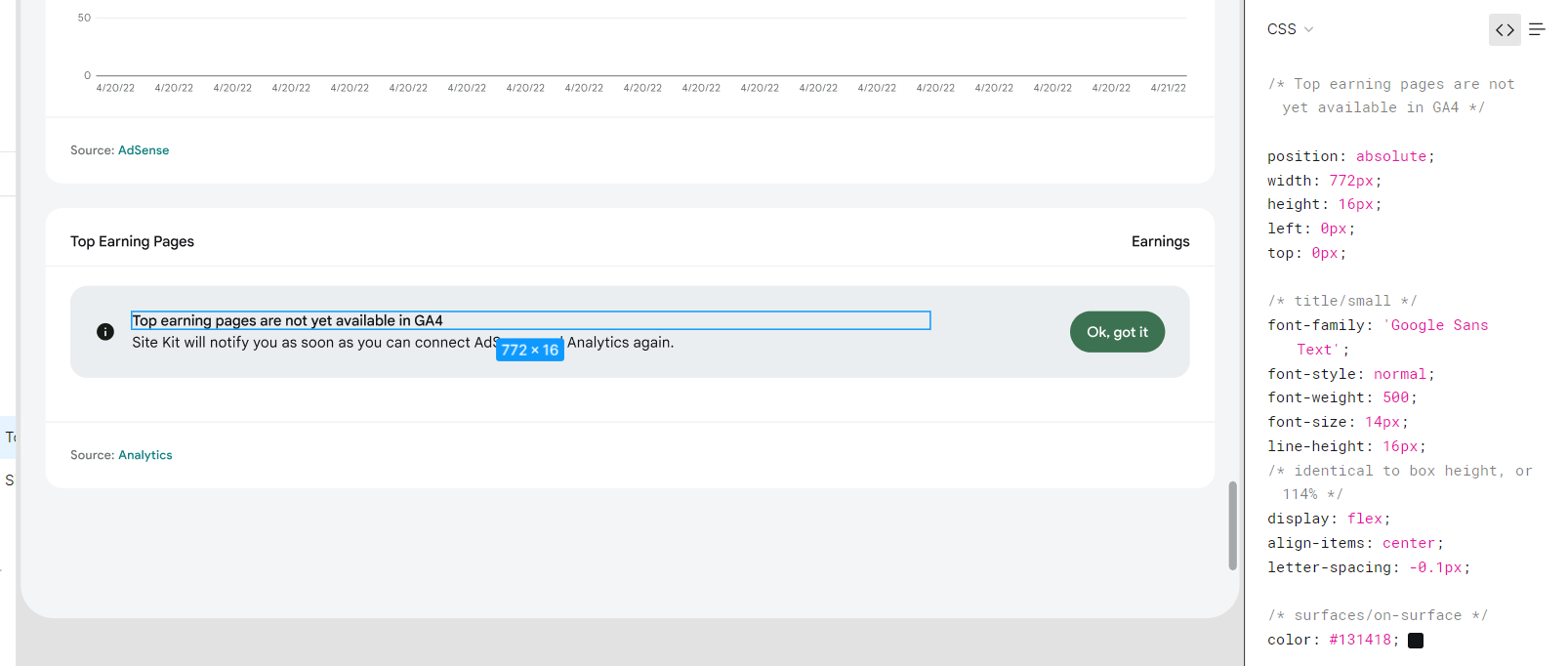Viewport: 1568px width, 666px height.
Task: Click the code view icon in inspect panel
Action: (1505, 30)
